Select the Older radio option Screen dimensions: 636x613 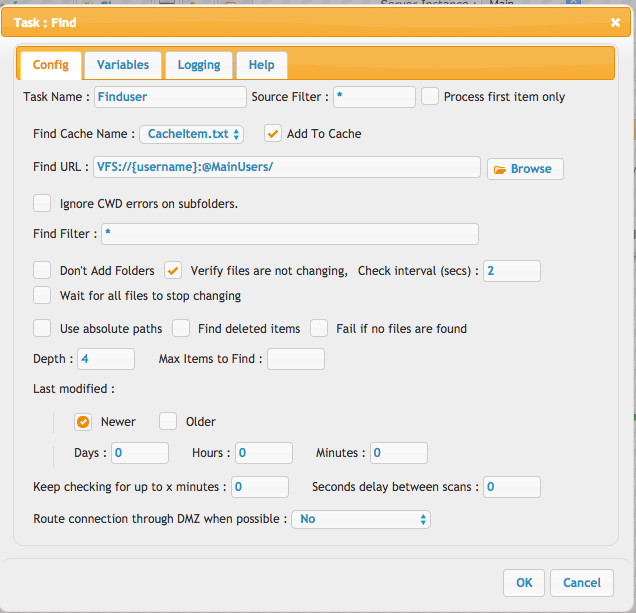pyautogui.click(x=168, y=422)
